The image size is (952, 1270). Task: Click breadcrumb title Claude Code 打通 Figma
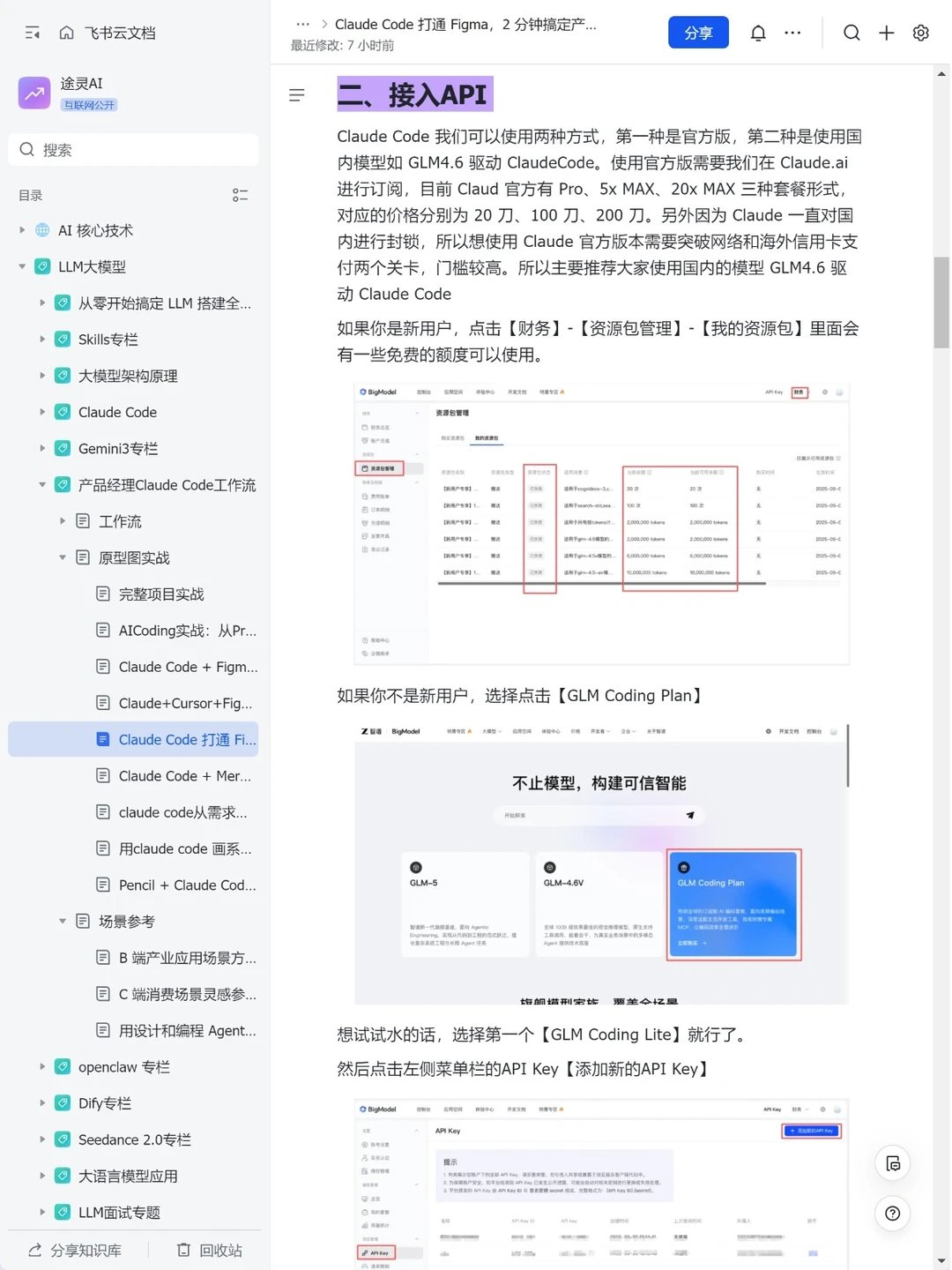465,24
